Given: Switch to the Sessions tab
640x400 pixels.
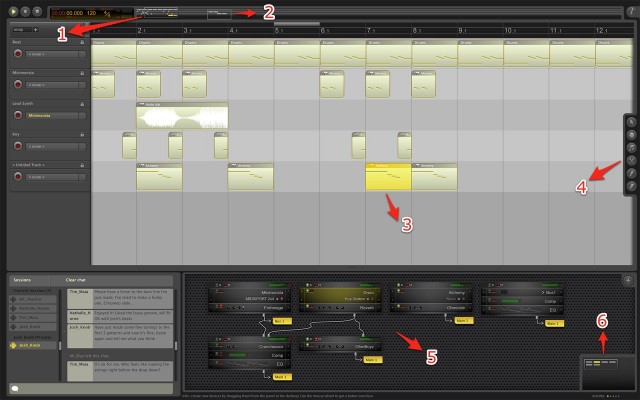Looking at the screenshot, I should click(22, 281).
